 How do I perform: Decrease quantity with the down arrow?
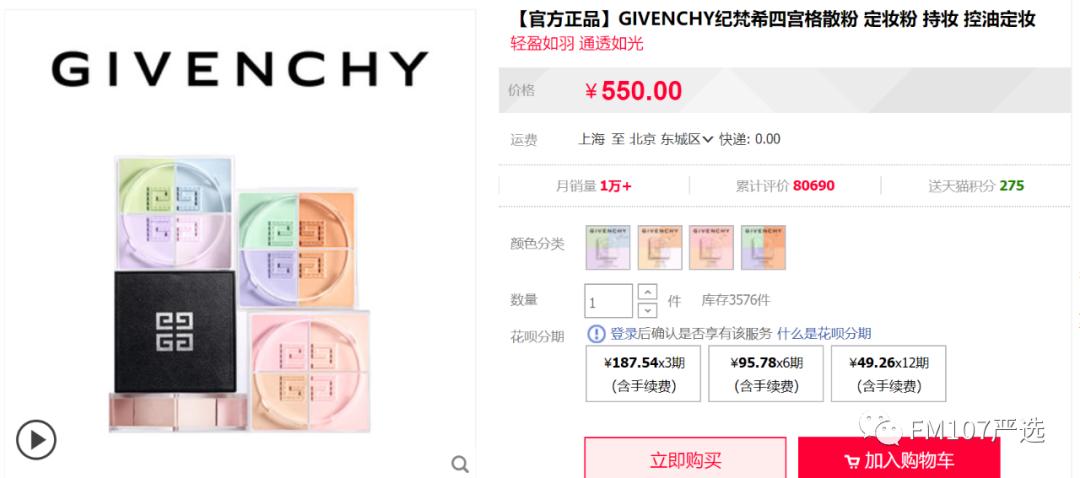pos(647,310)
